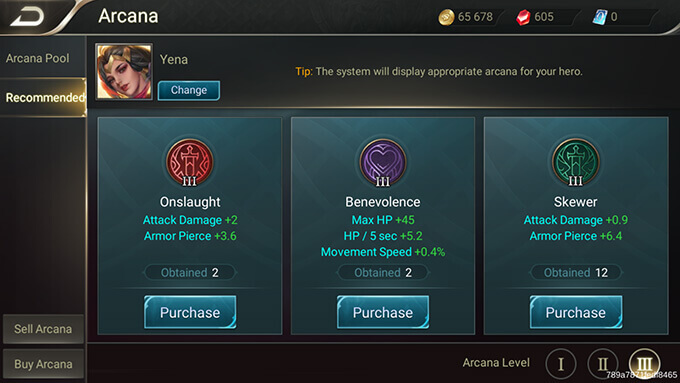This screenshot has height=383, width=680.
Task: Go back using the return arrow icon
Action: click(27, 16)
